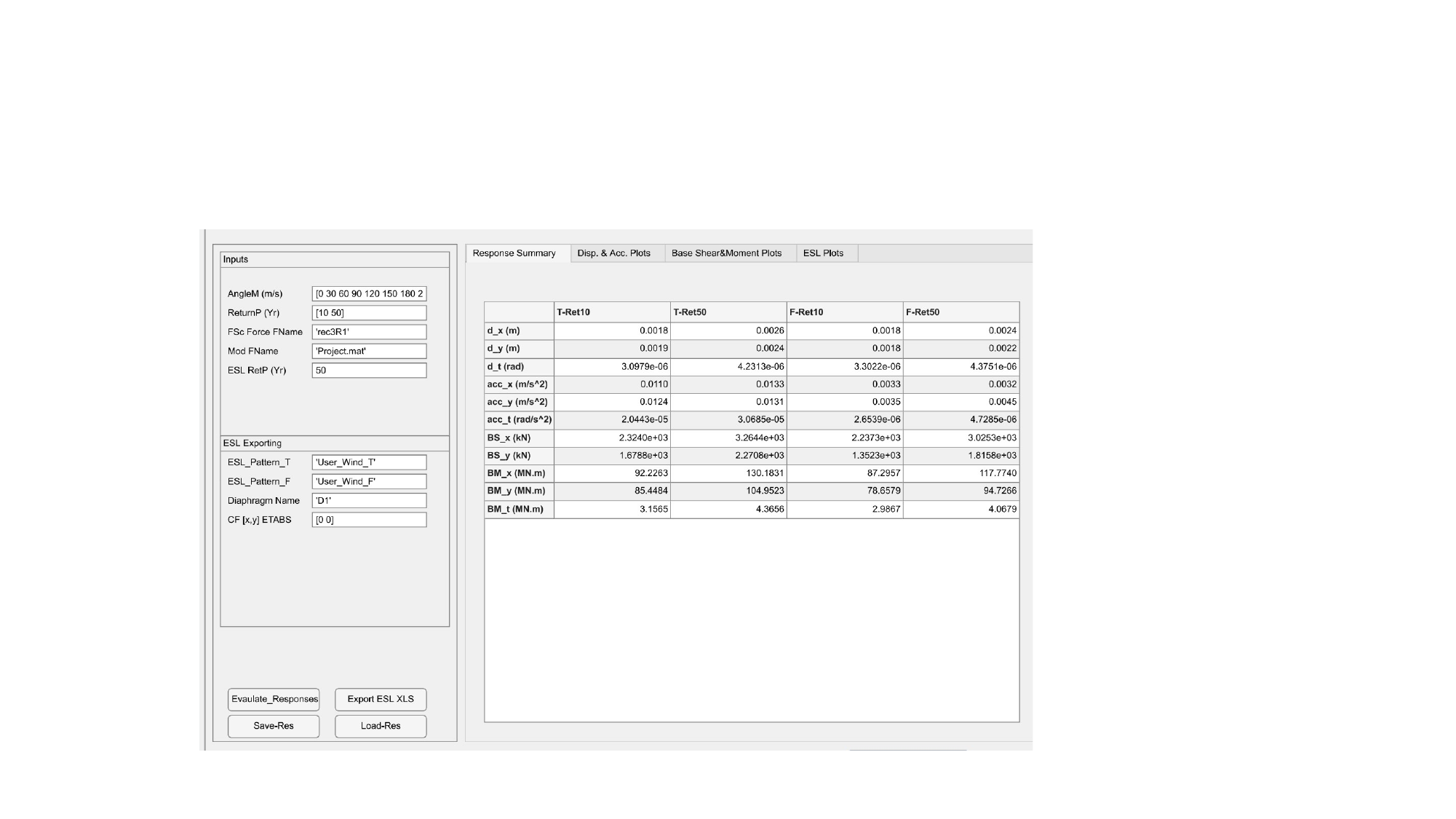Click the Export ESL XLS button
The height and width of the screenshot is (819, 1456).
coord(381,699)
